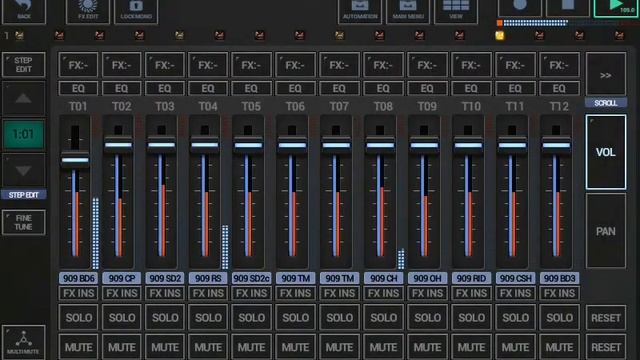640x360 pixels.
Task: Select the 909 OH sample label
Action: 427,278
